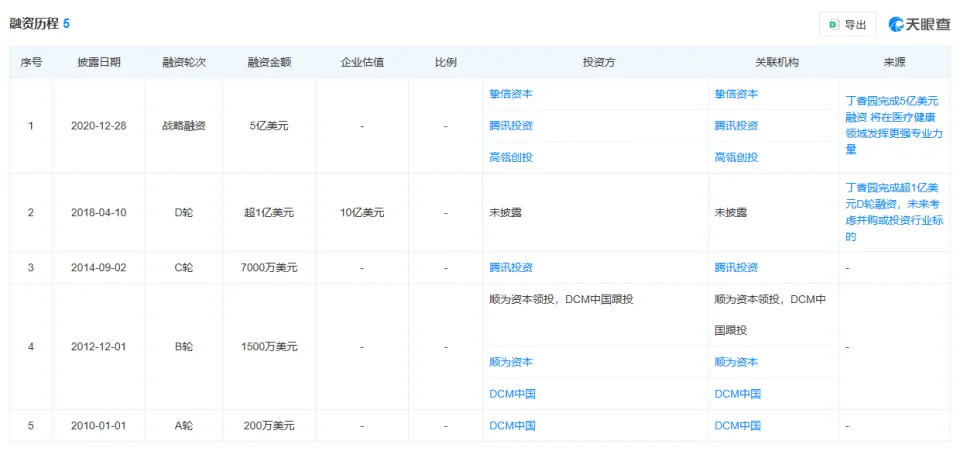
Task: Open 顺为资本 link in the 关联机构 column
Action: (736, 362)
